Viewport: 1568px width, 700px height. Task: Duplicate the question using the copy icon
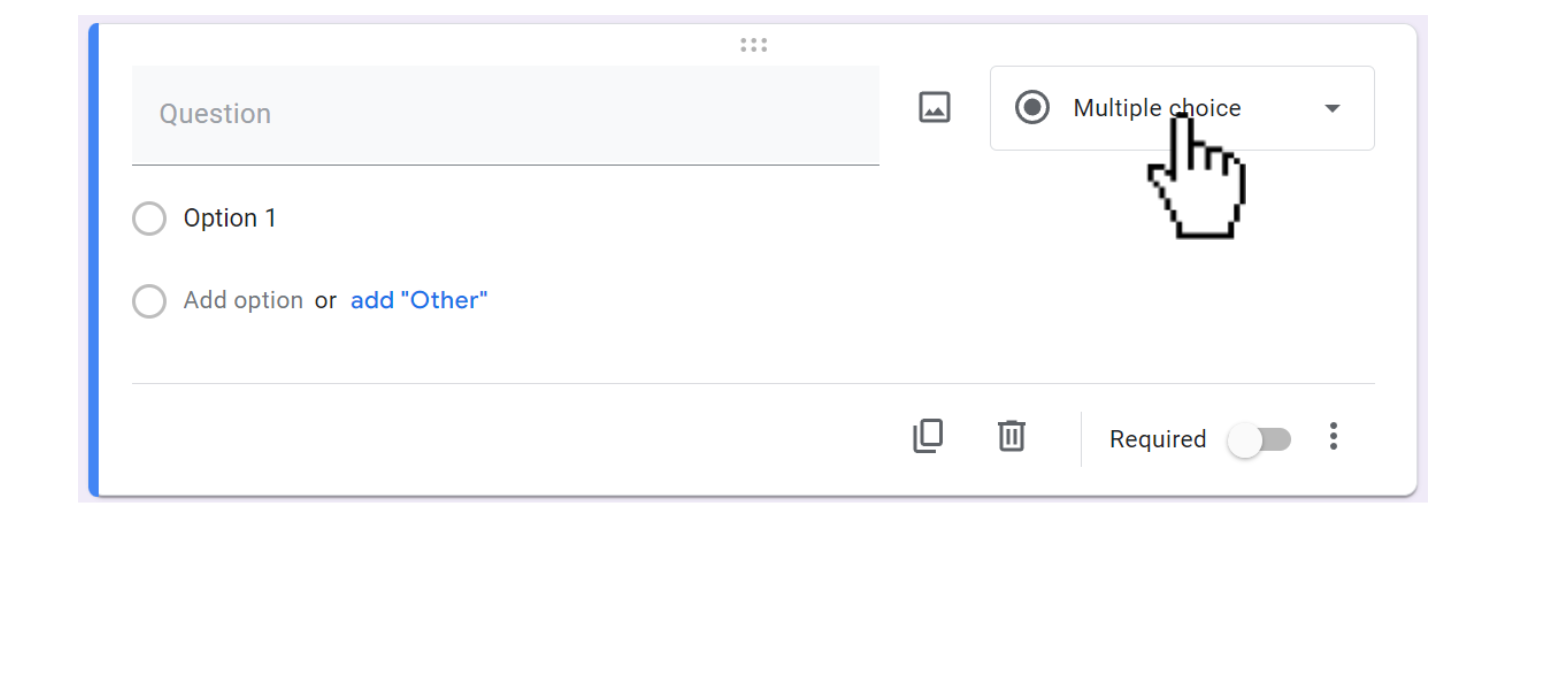928,436
